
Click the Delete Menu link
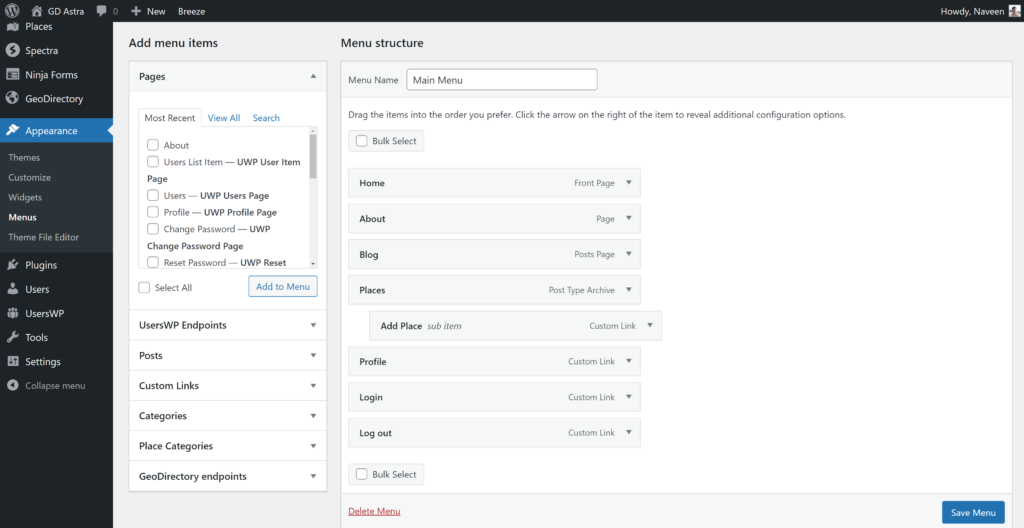tap(374, 511)
